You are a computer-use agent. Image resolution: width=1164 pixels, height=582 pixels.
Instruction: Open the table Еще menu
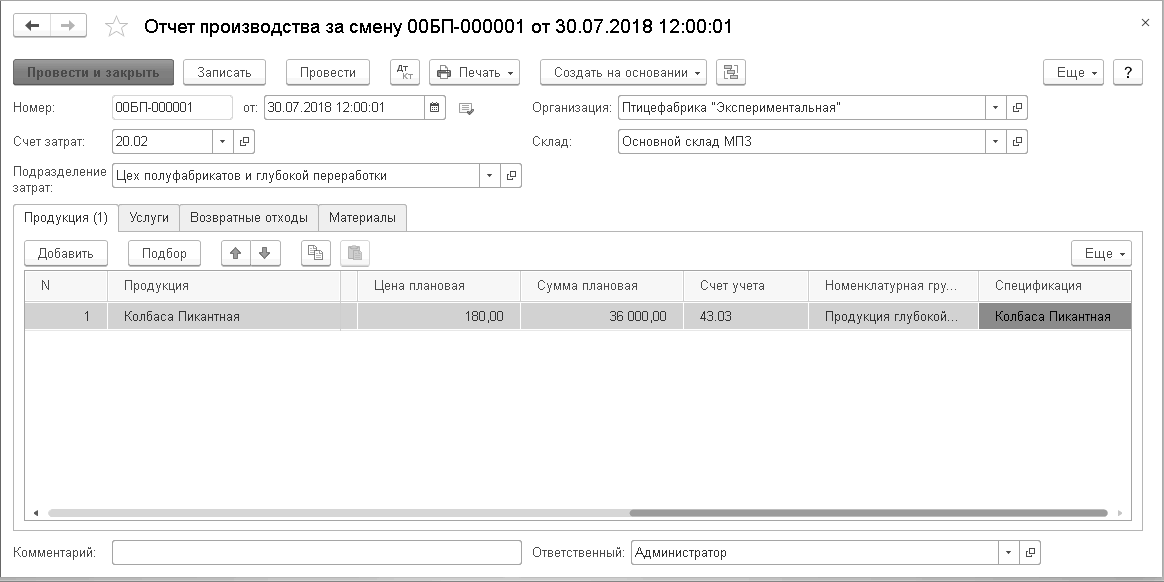[x=1102, y=253]
